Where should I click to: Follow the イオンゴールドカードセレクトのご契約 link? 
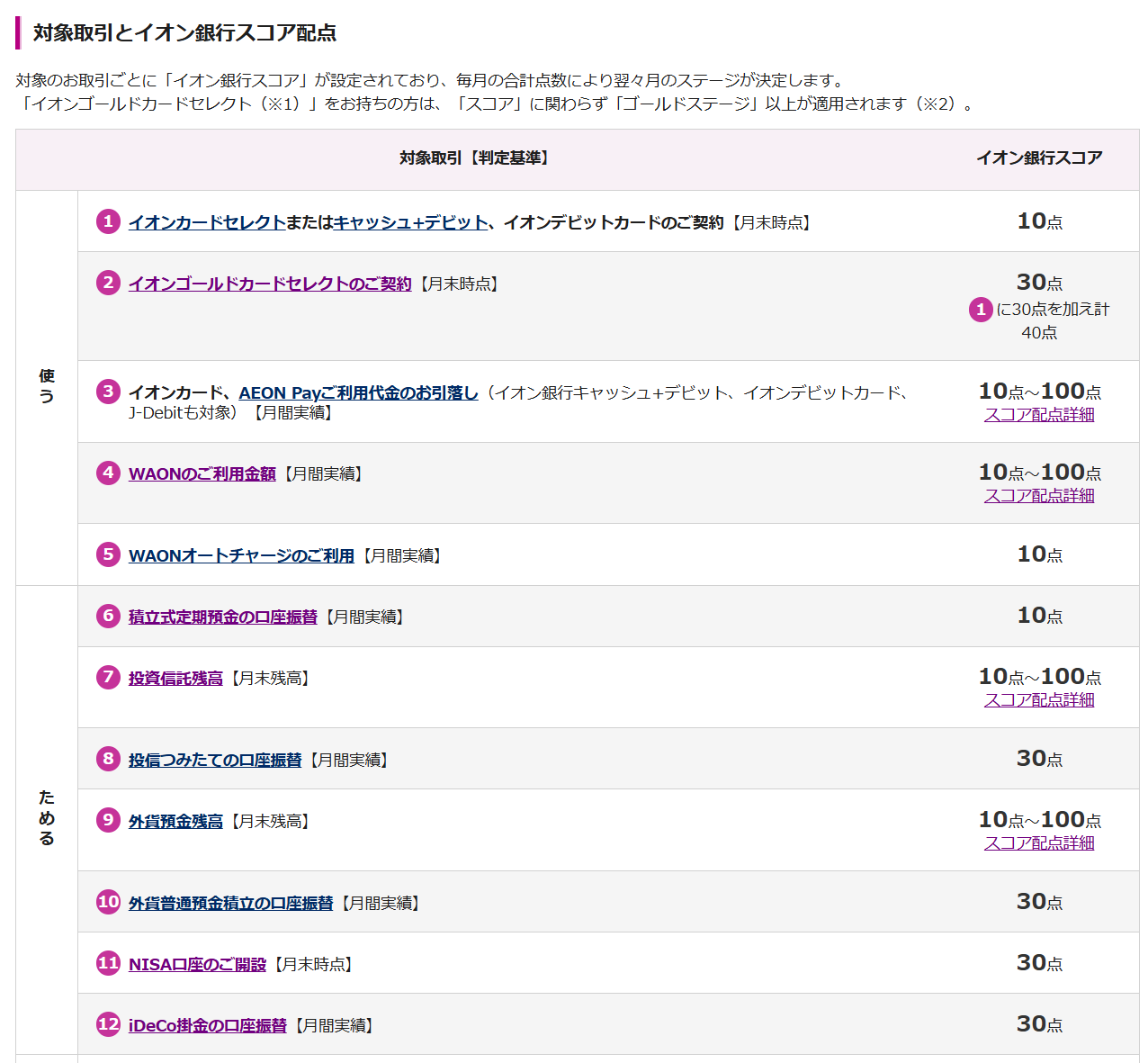[x=270, y=284]
